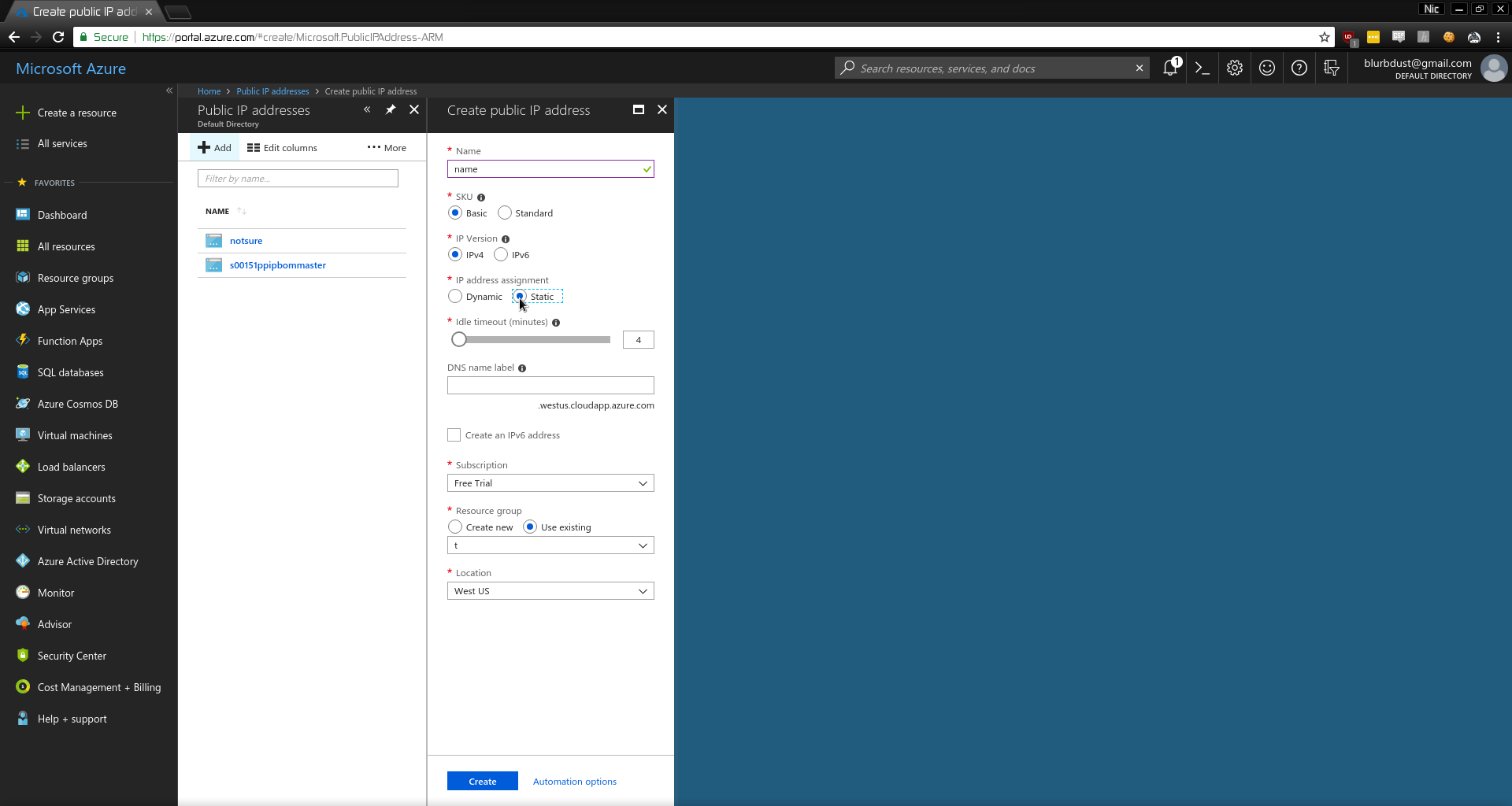Open the Location dropdown showing West US
This screenshot has height=806, width=1512.
click(x=550, y=591)
